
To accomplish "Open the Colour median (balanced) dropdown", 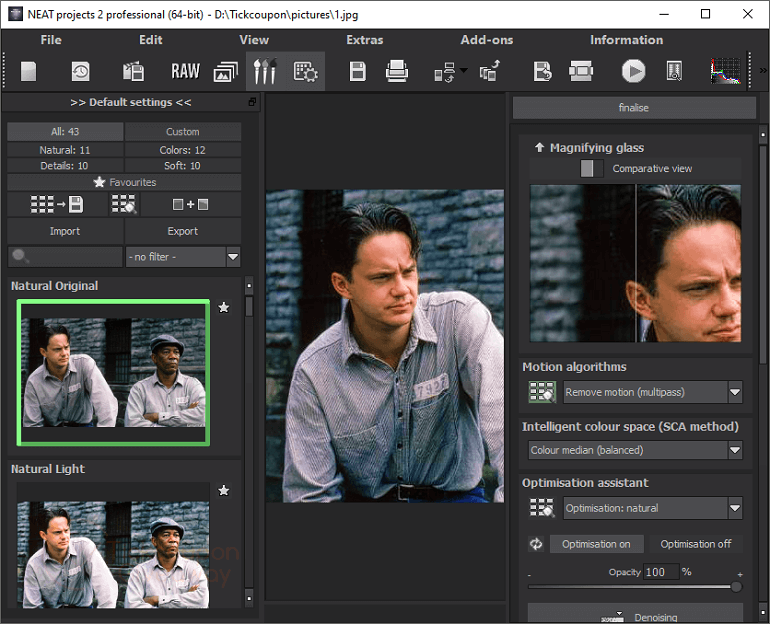I will coord(635,450).
